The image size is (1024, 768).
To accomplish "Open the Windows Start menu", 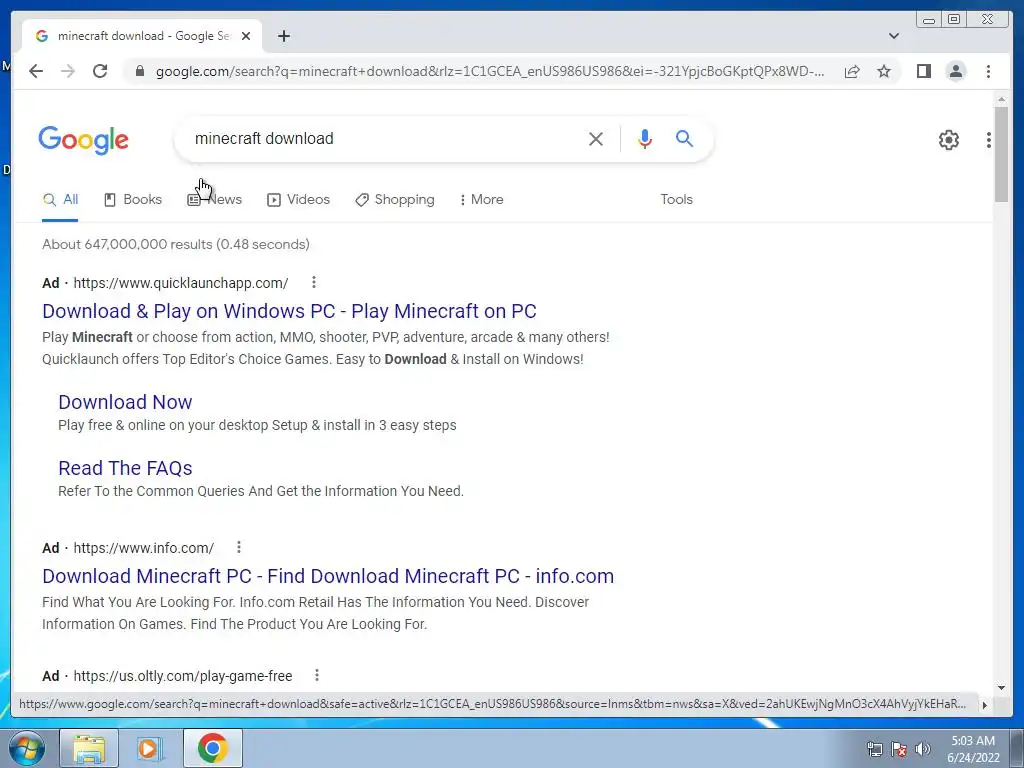I will tap(26, 748).
